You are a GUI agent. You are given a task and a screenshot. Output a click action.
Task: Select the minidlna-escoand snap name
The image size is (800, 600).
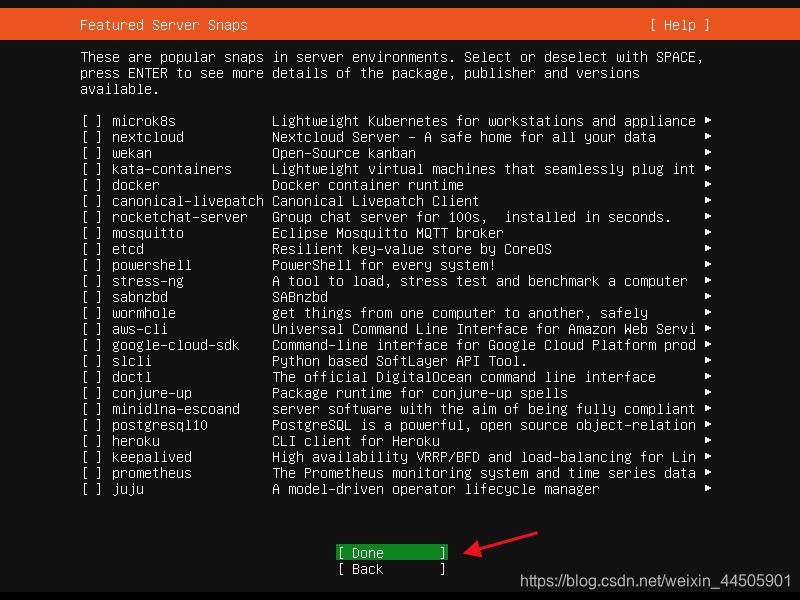point(176,409)
